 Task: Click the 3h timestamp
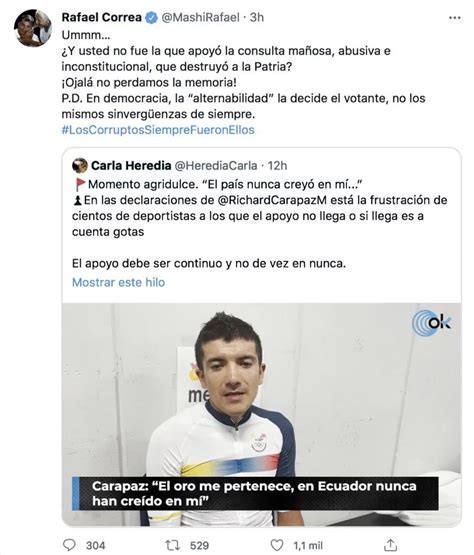[257, 17]
